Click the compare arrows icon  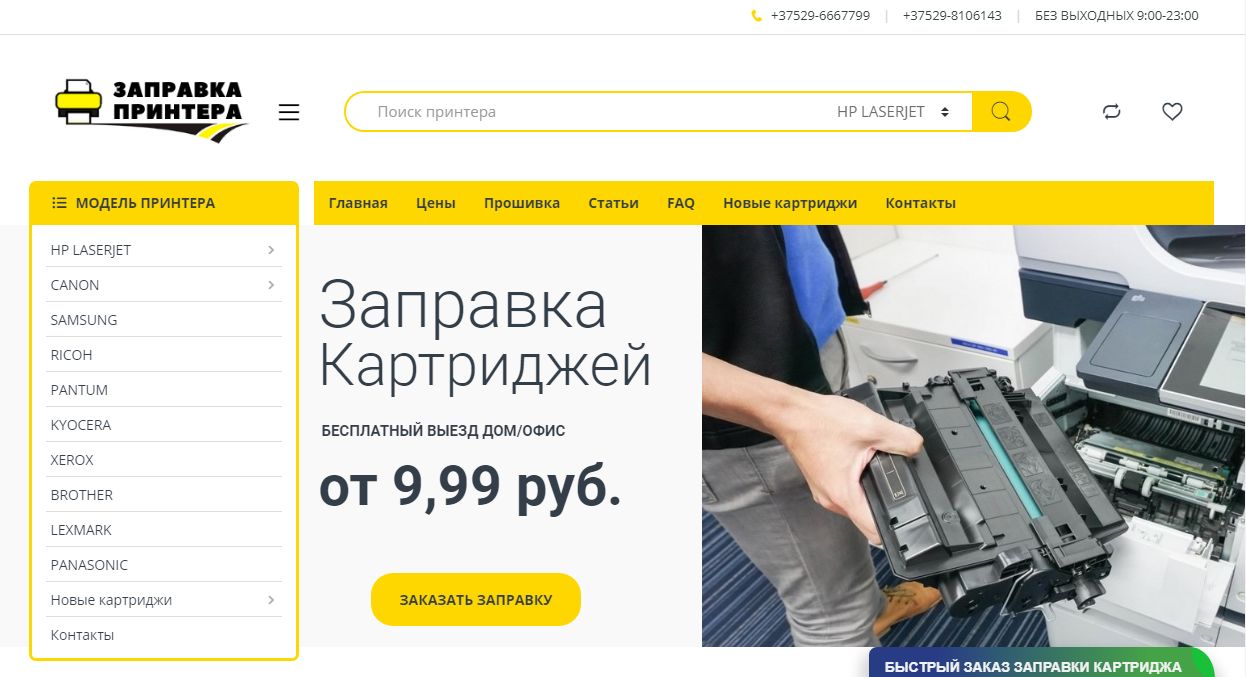coord(1112,112)
